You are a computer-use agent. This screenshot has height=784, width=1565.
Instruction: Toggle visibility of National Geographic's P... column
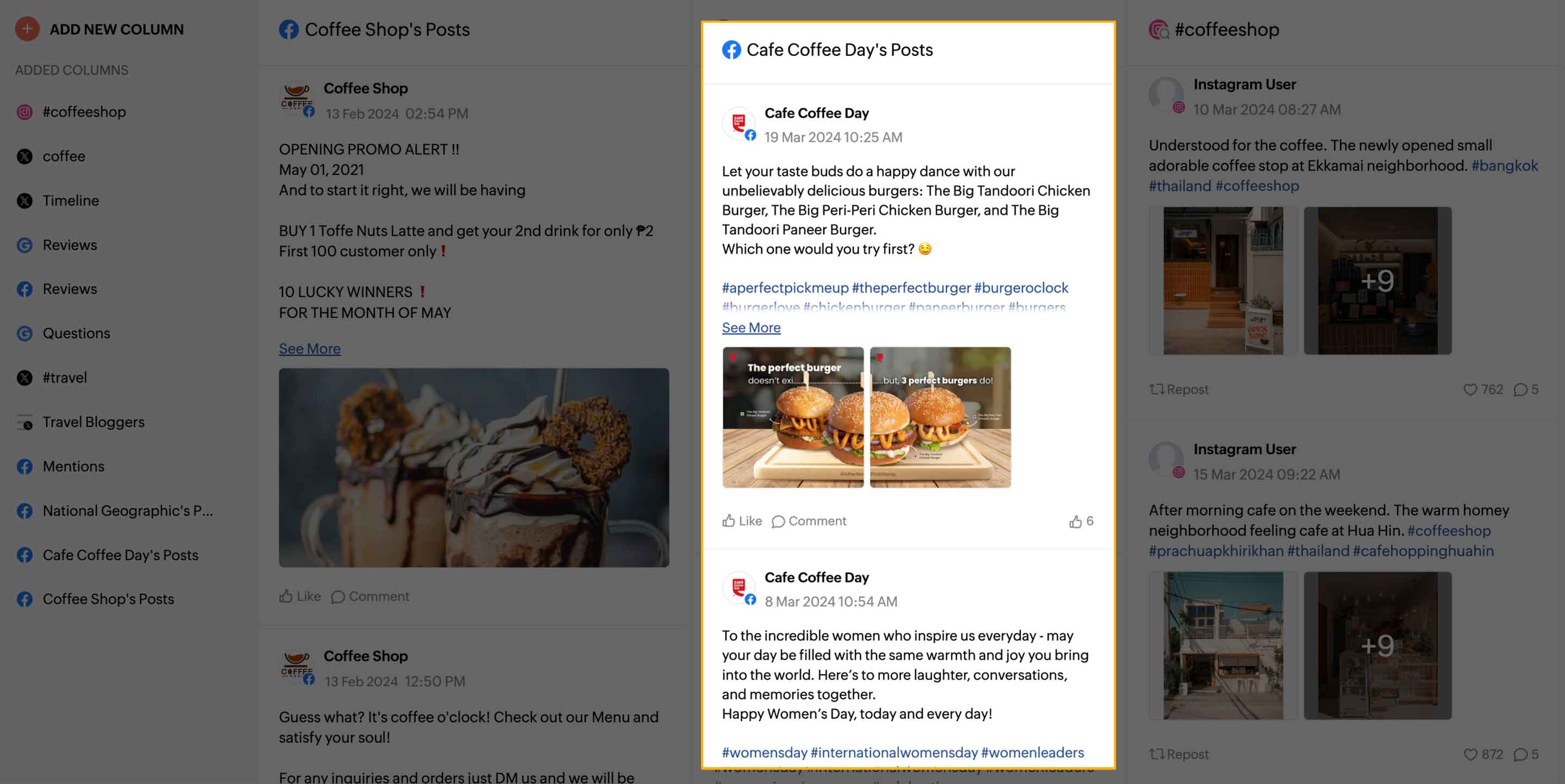click(x=128, y=511)
